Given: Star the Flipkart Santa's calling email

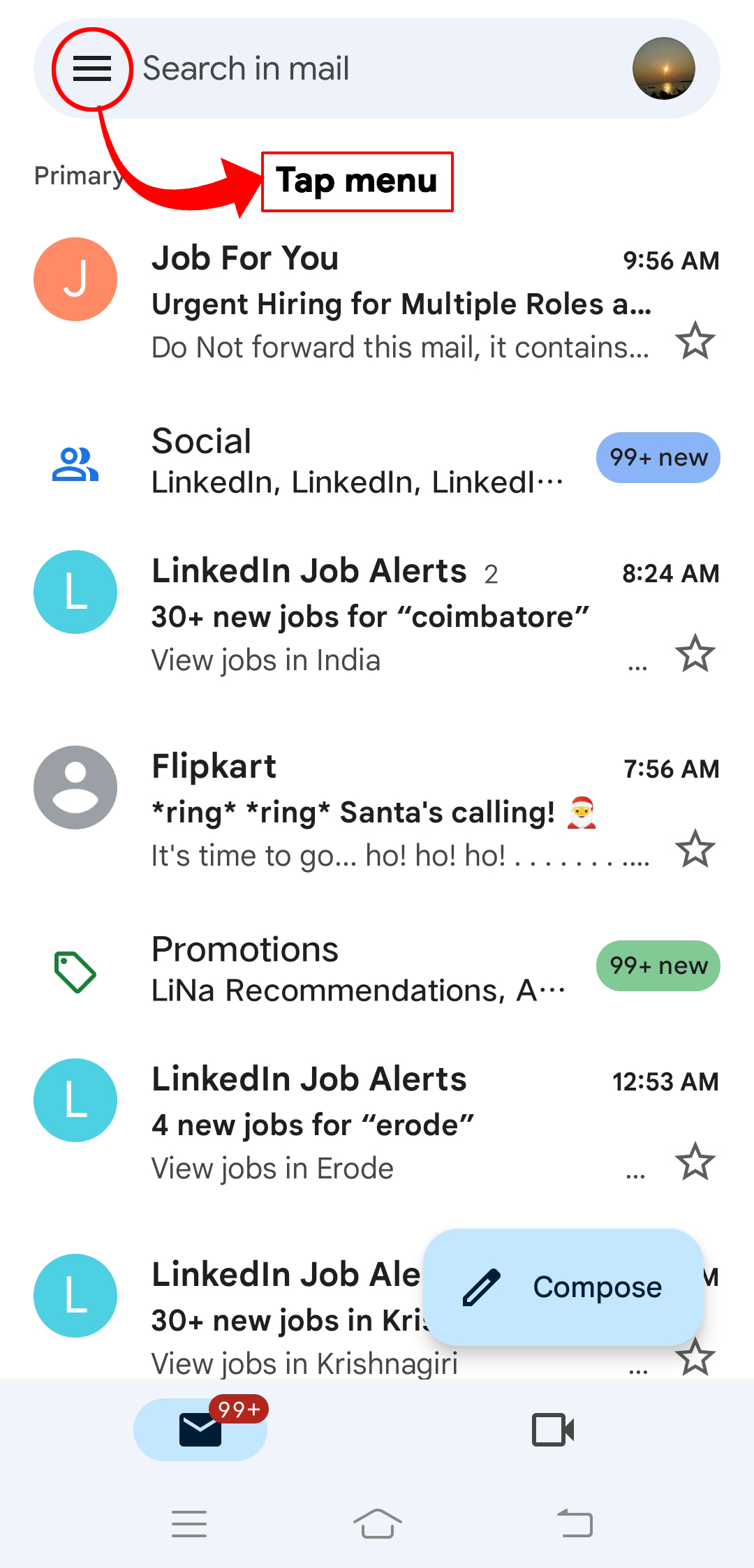Looking at the screenshot, I should tap(695, 849).
